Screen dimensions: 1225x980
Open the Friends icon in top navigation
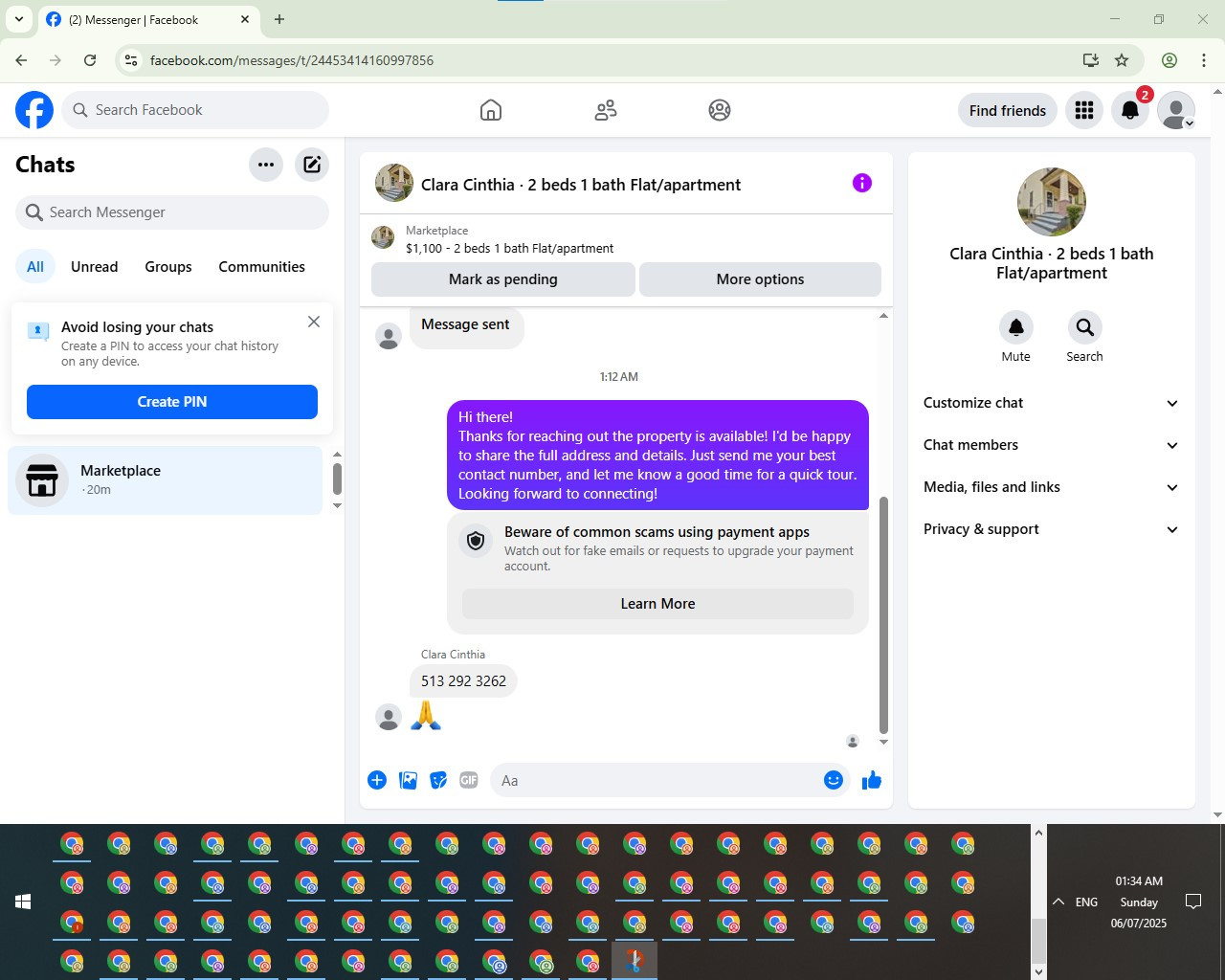click(x=606, y=110)
